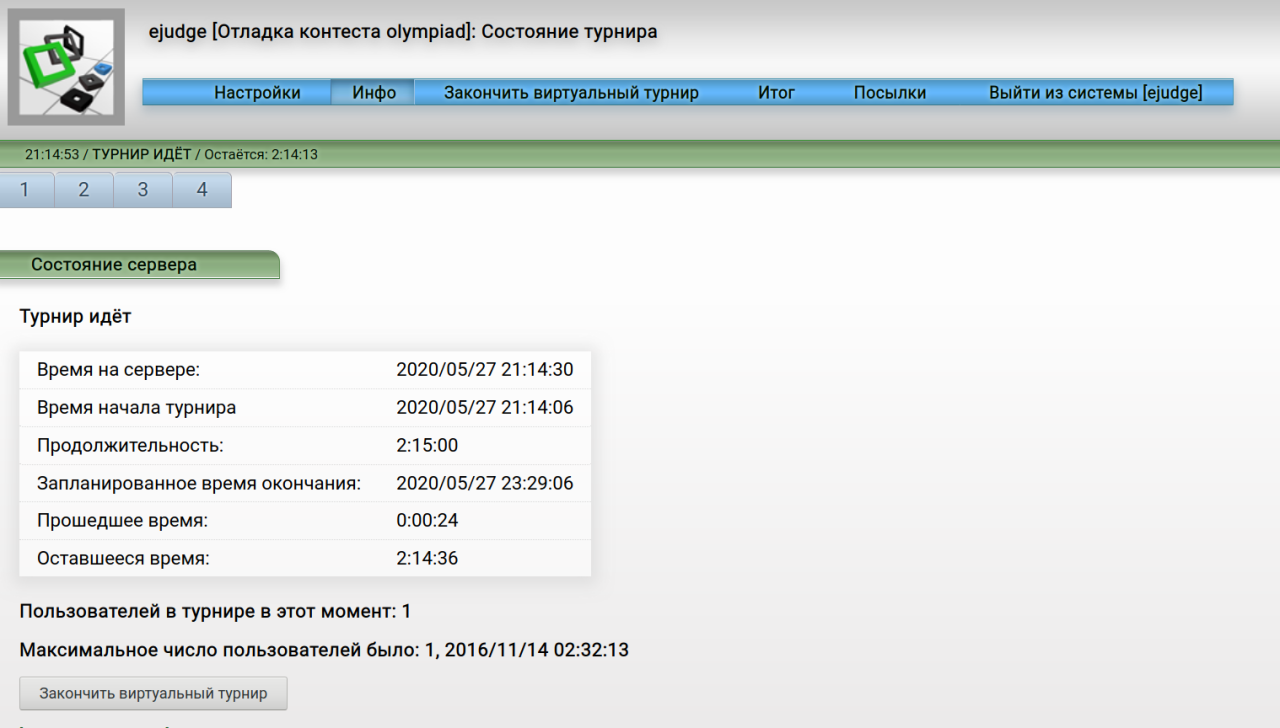
Task: Select problem tab 4
Action: pyautogui.click(x=201, y=188)
